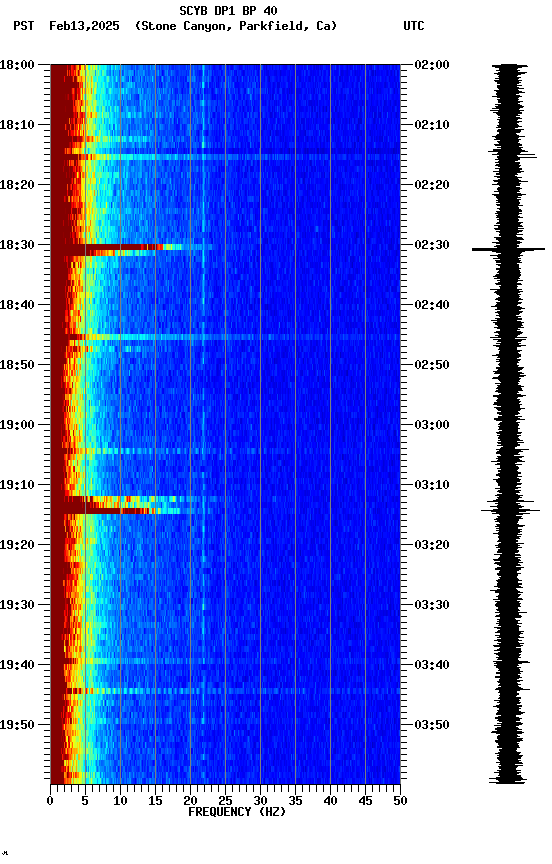Click the '18:00' PST time label

point(17,65)
